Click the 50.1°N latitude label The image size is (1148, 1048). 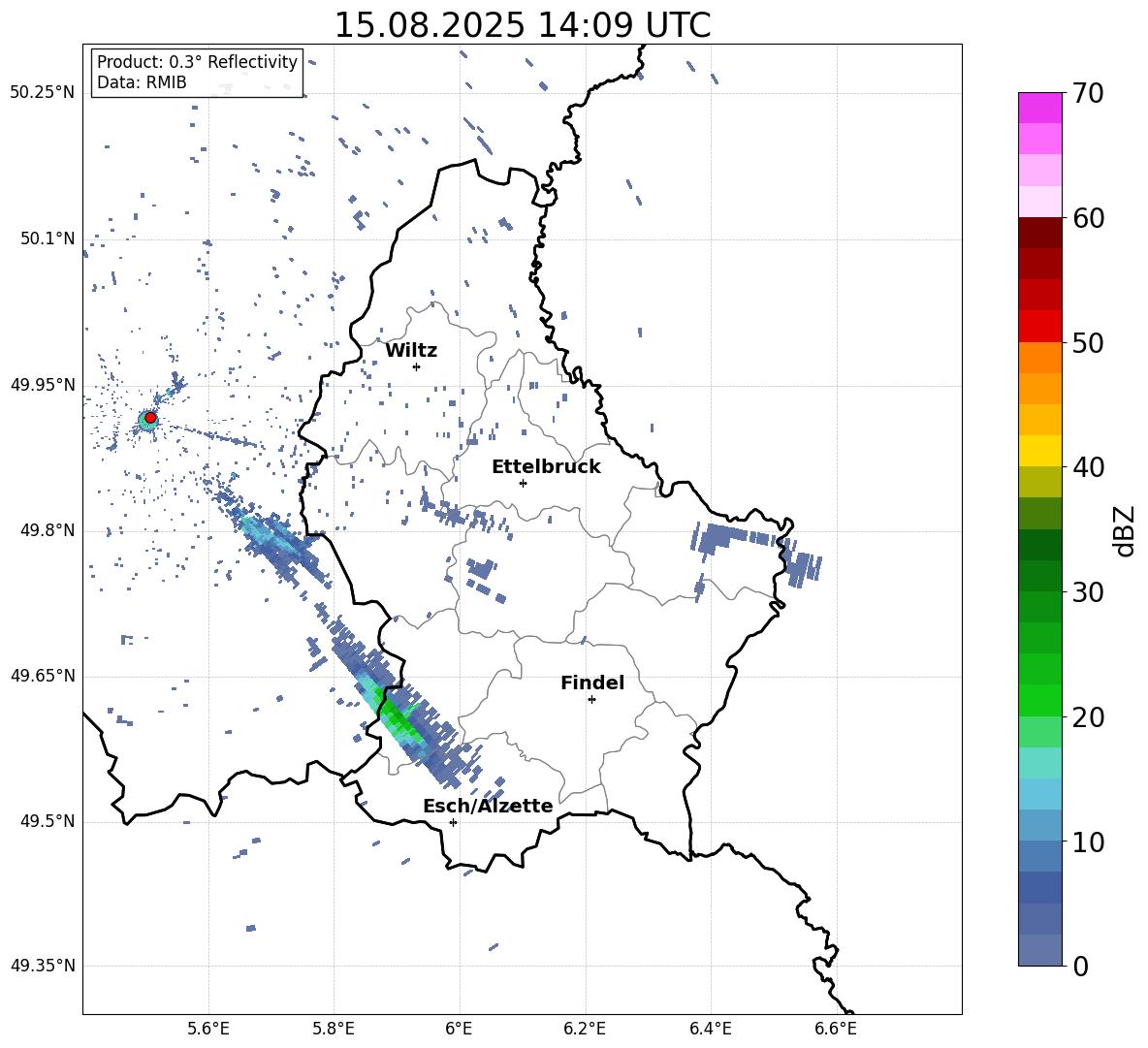[x=48, y=238]
